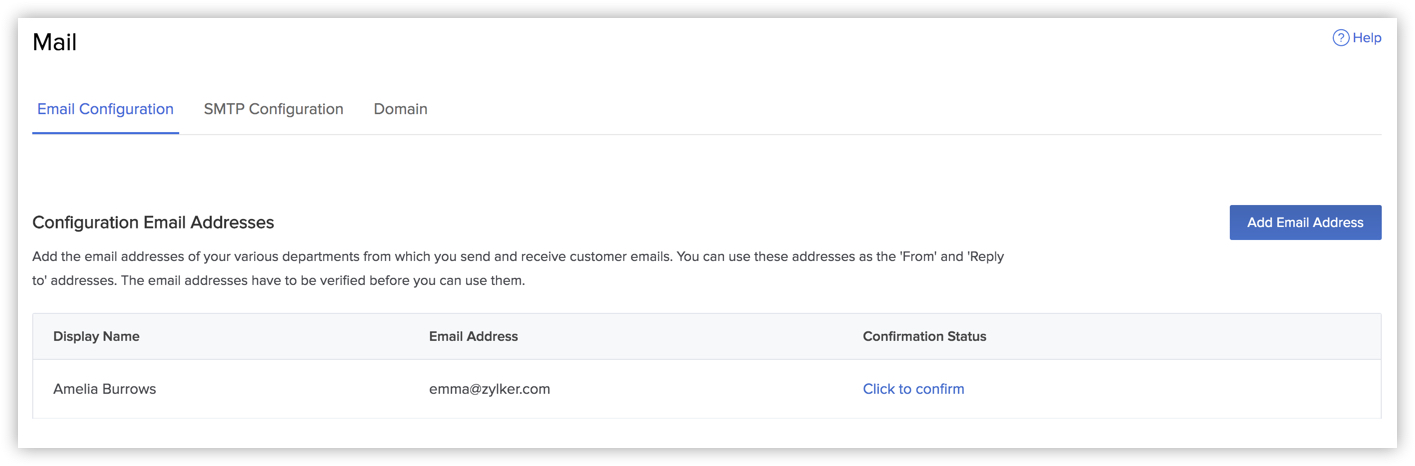The width and height of the screenshot is (1415, 466).
Task: Open the SMTP Configuration tab
Action: (x=273, y=109)
